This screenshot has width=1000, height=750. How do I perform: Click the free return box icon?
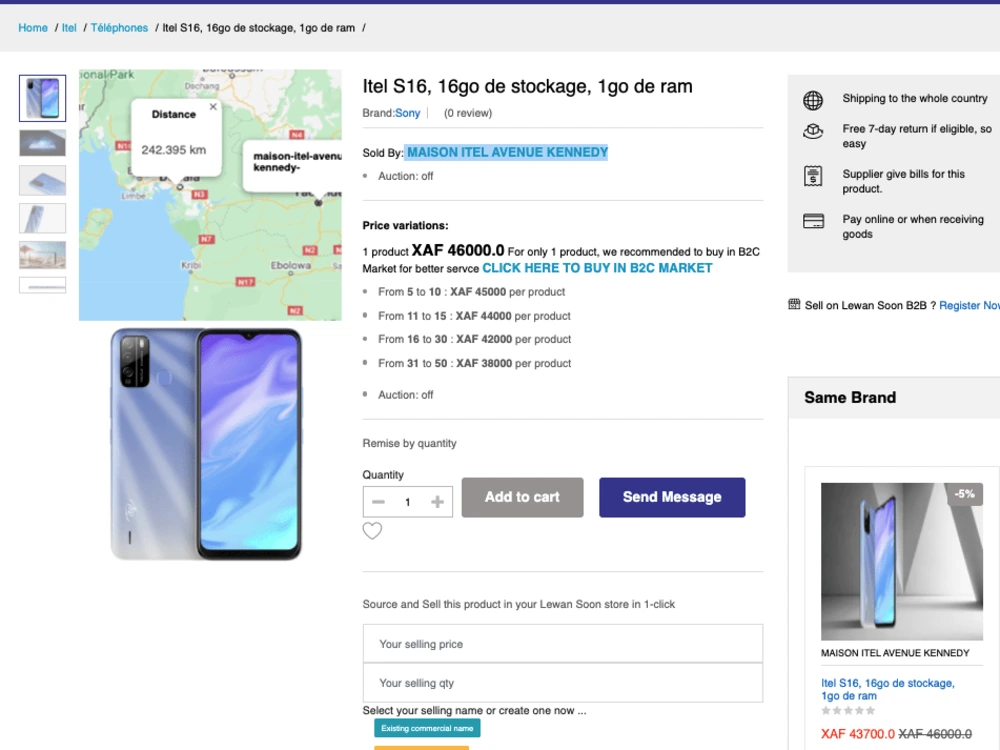click(x=812, y=131)
